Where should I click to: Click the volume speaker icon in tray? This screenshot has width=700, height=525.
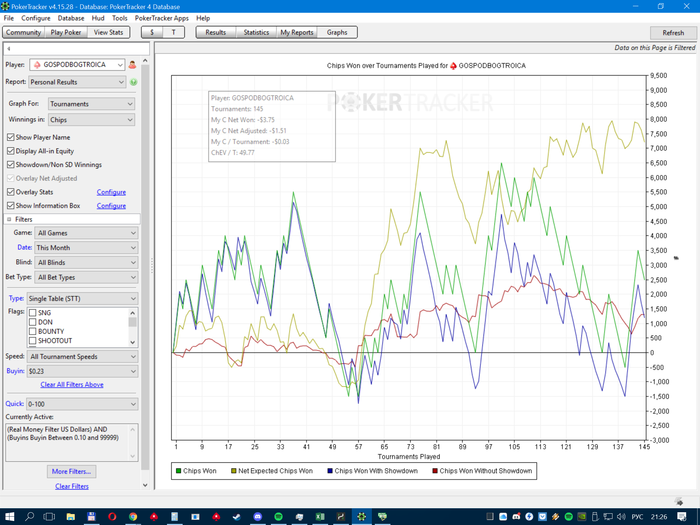tap(621, 517)
